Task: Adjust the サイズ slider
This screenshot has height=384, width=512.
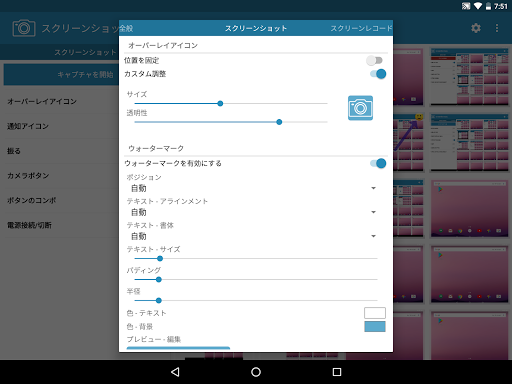Action: tap(231, 104)
